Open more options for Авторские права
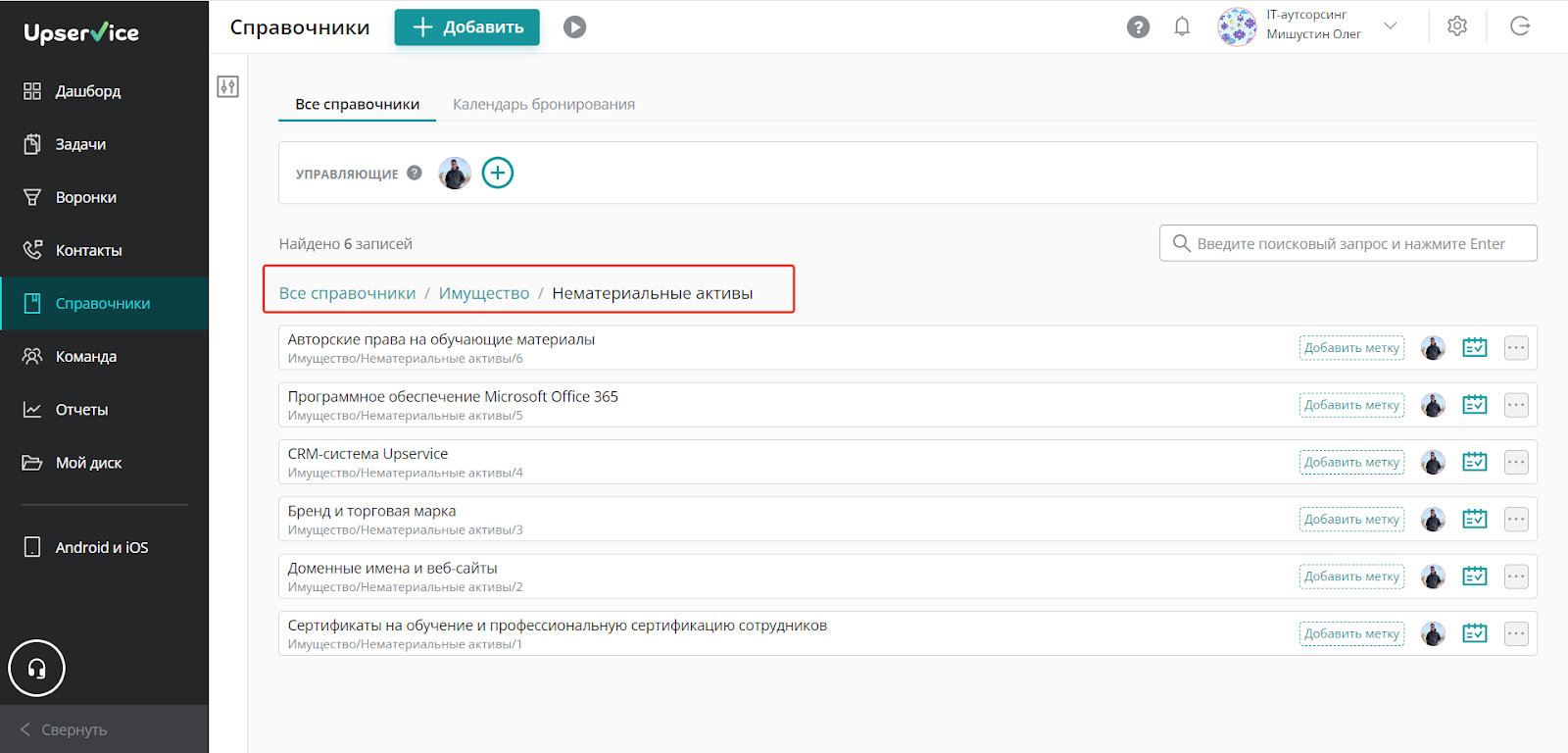 1516,348
